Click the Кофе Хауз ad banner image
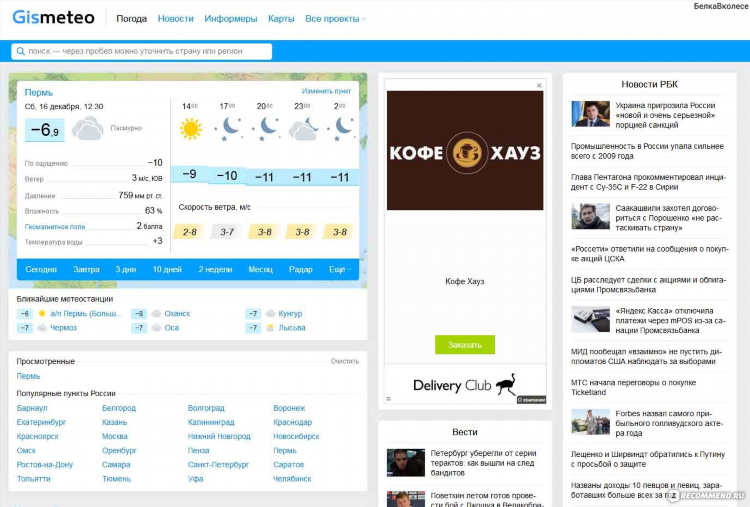750x507 pixels. [465, 150]
